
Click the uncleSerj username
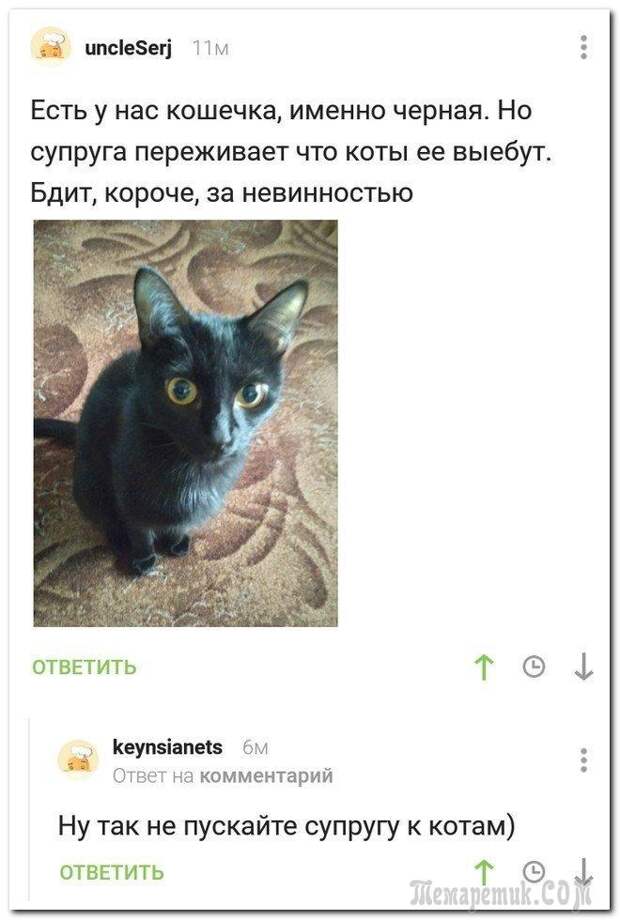click(x=128, y=48)
